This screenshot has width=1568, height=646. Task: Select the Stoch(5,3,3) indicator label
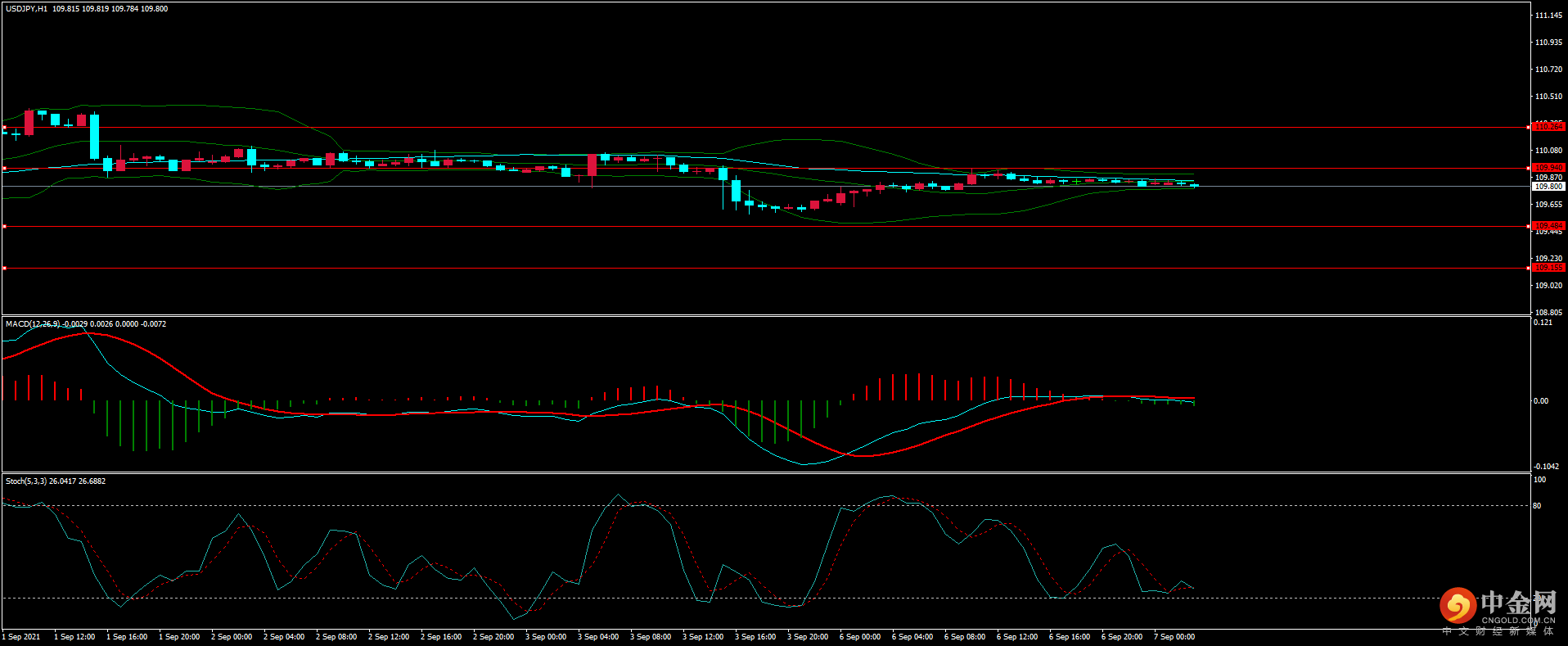pyautogui.click(x=26, y=481)
